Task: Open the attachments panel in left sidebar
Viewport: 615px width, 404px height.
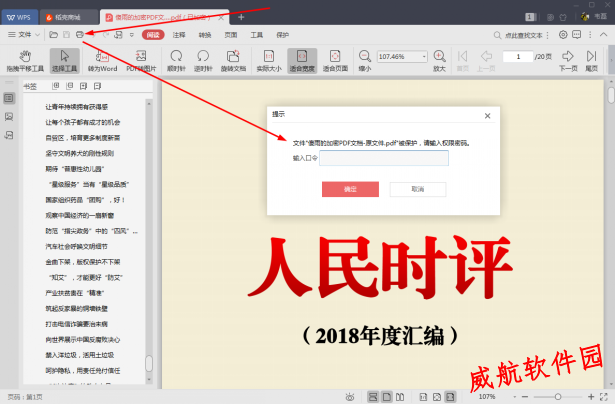Action: [x=9, y=135]
